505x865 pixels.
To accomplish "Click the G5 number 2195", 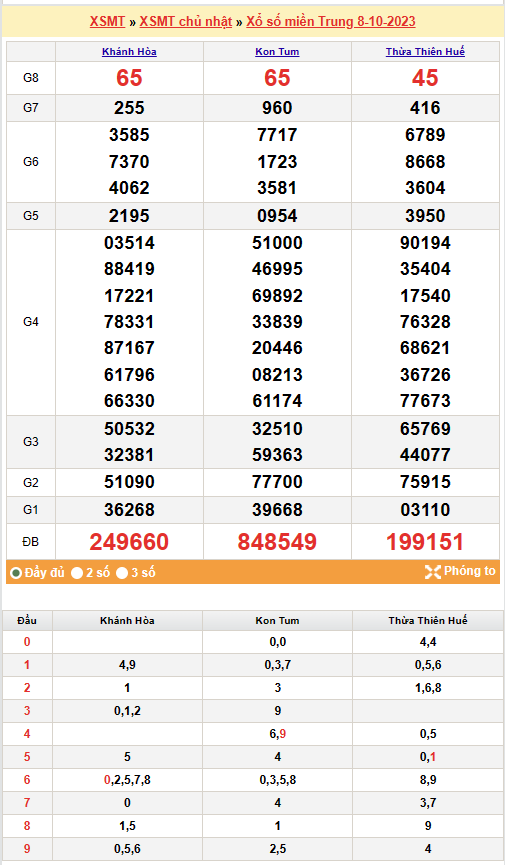I will 129,216.
